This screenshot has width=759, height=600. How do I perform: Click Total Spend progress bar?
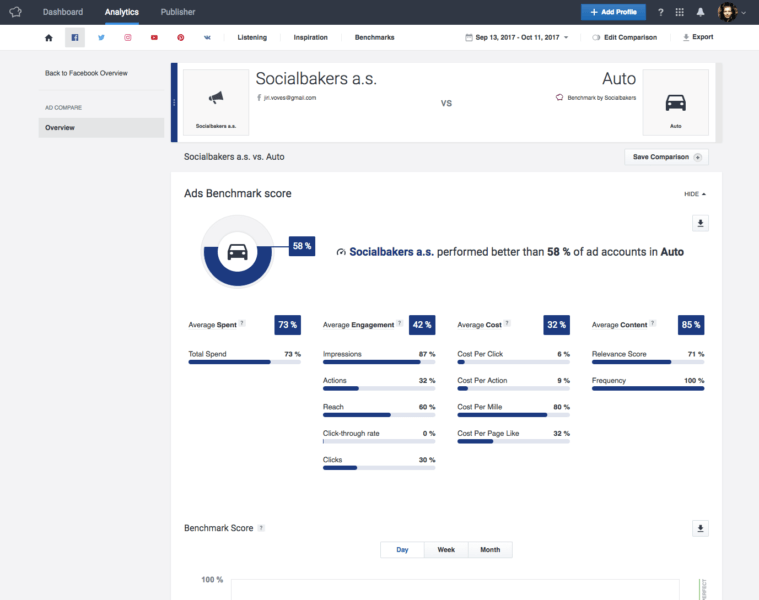click(244, 362)
